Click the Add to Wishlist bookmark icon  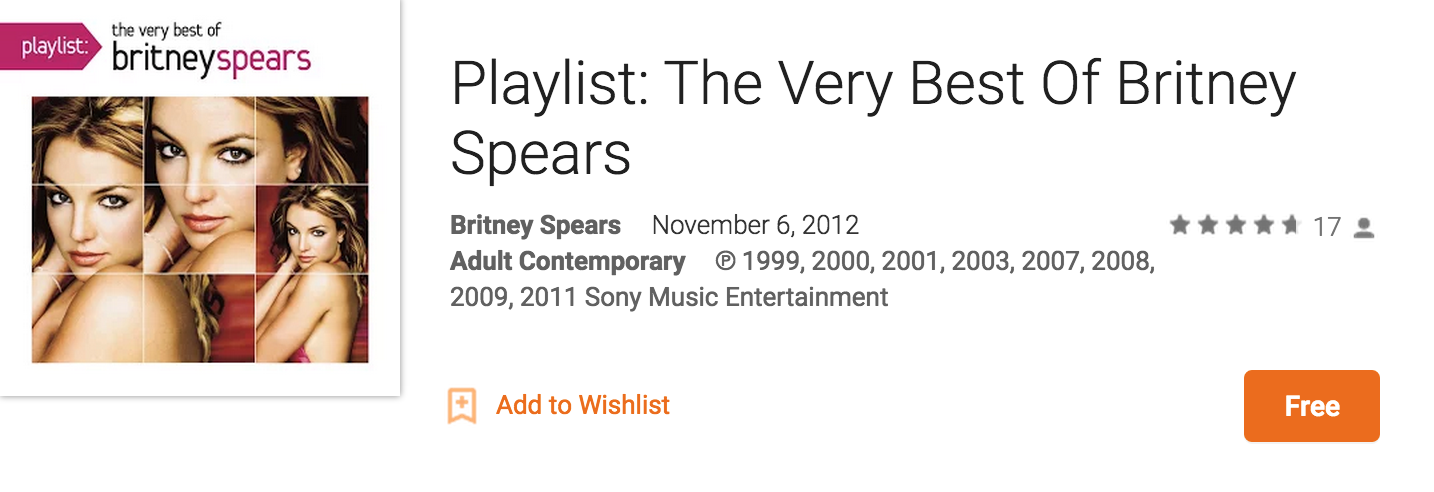tap(462, 405)
